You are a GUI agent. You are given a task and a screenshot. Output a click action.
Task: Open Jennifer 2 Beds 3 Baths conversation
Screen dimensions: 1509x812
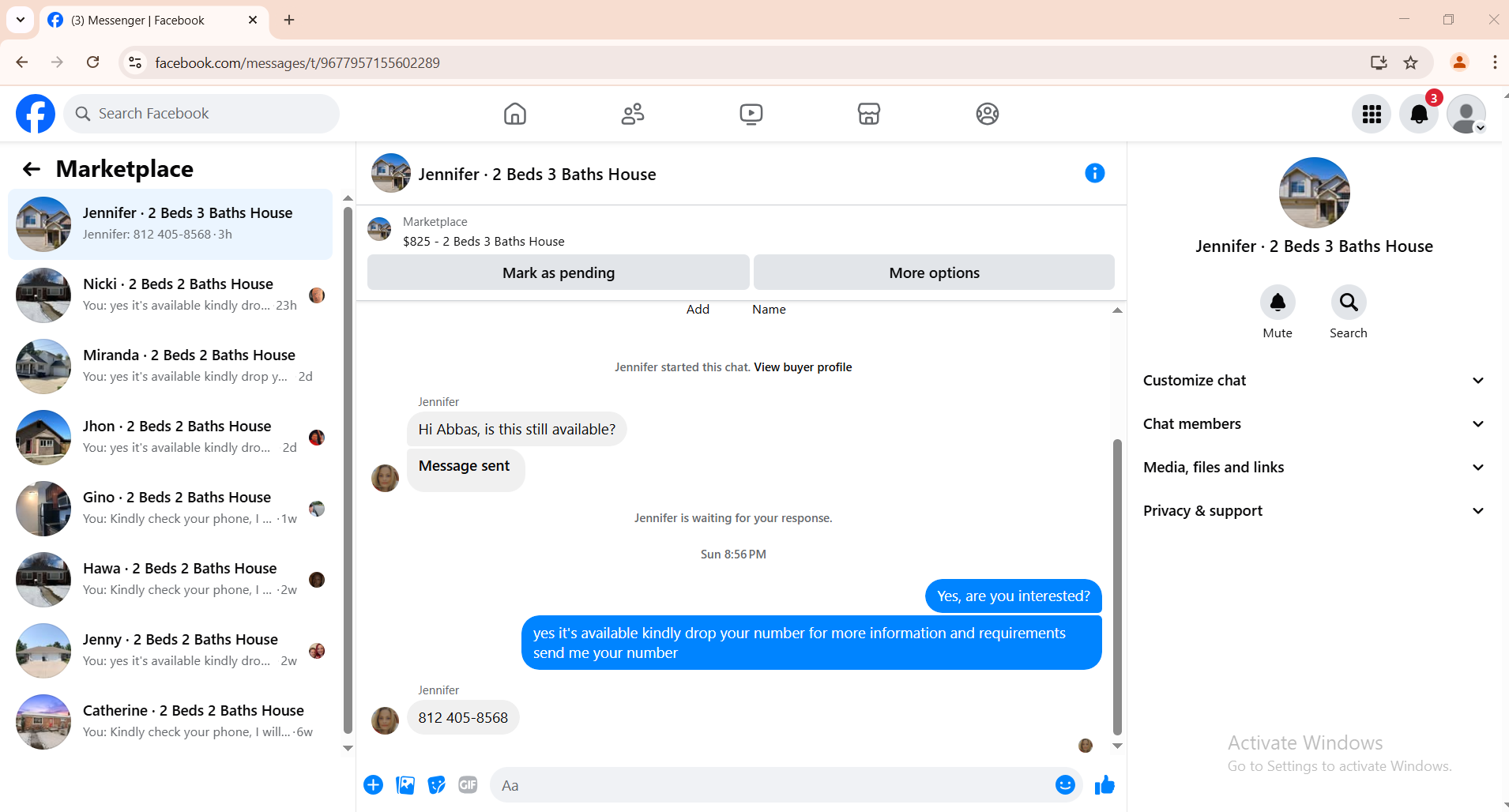click(x=170, y=224)
